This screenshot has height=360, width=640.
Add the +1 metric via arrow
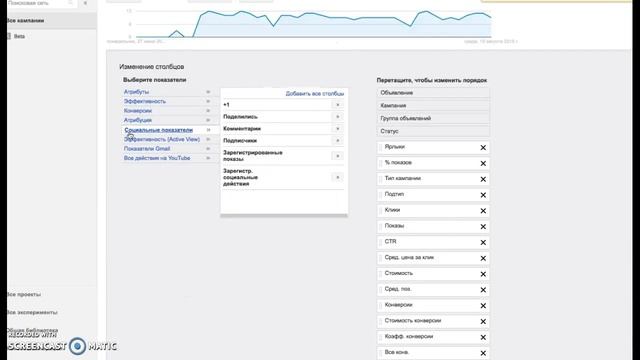pos(338,105)
